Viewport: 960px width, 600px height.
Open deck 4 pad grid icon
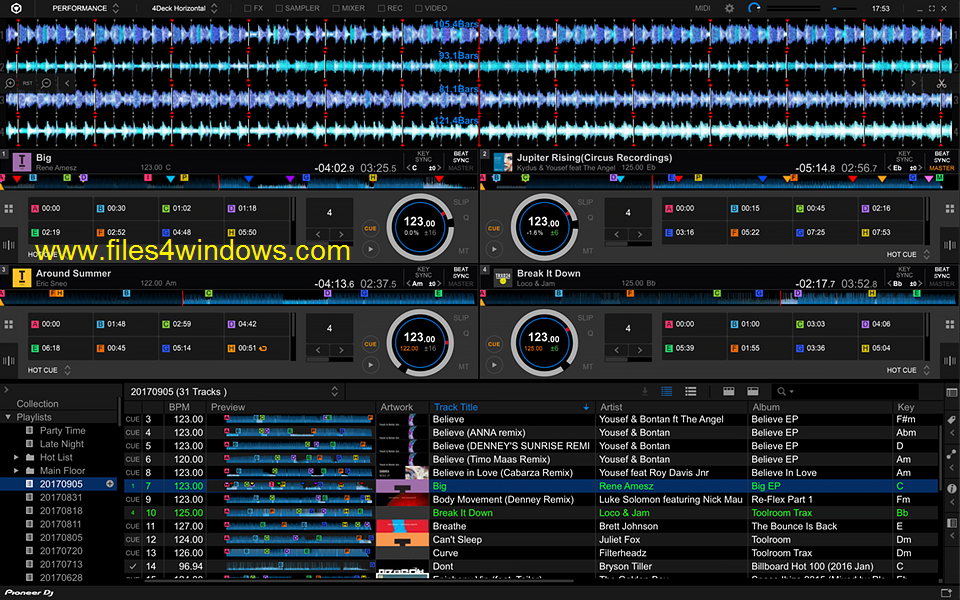click(950, 324)
